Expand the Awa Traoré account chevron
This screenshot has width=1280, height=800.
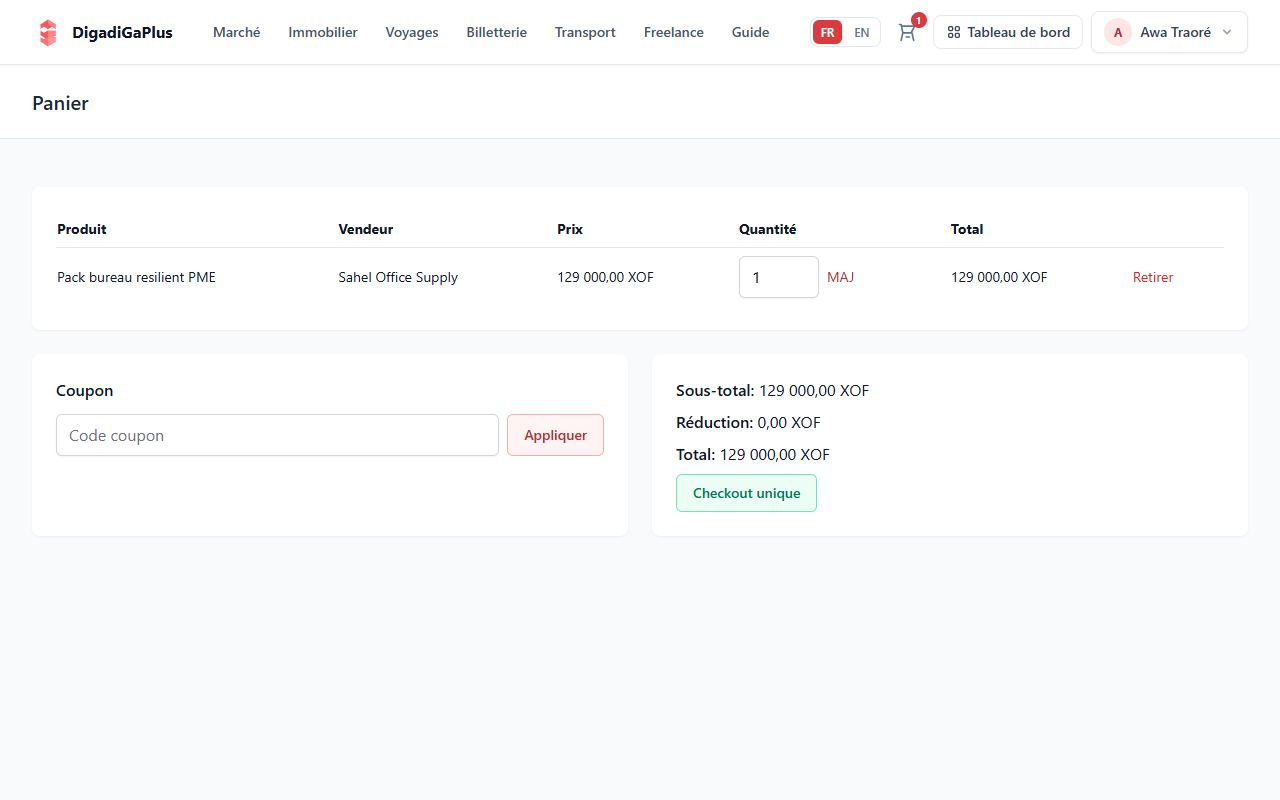[1227, 32]
